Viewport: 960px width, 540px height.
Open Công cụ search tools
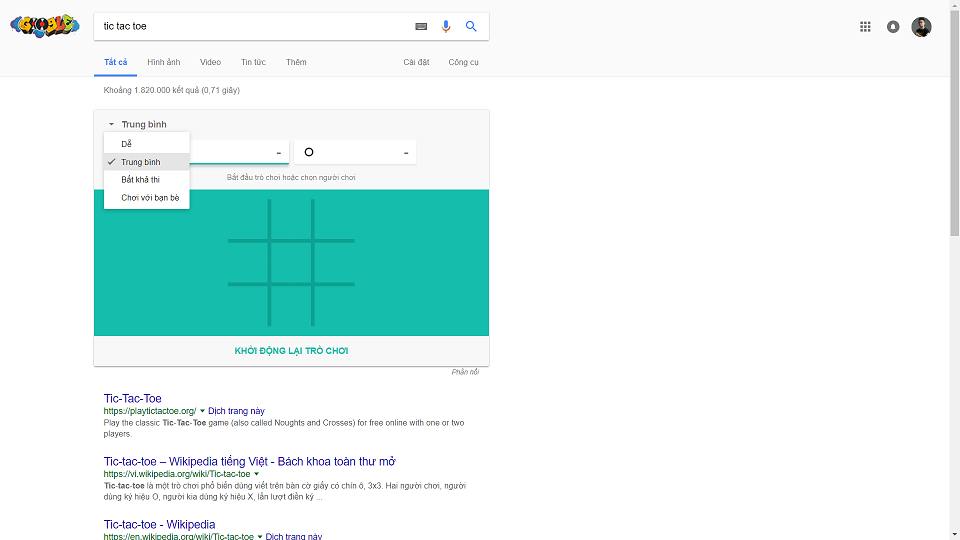(x=463, y=62)
